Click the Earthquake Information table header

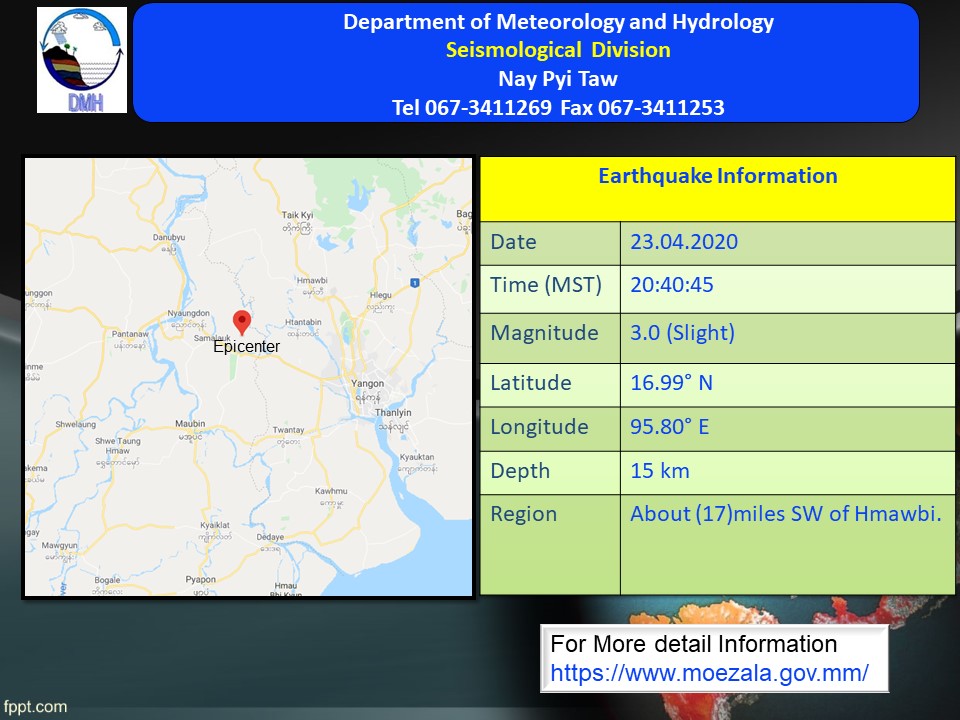click(717, 177)
